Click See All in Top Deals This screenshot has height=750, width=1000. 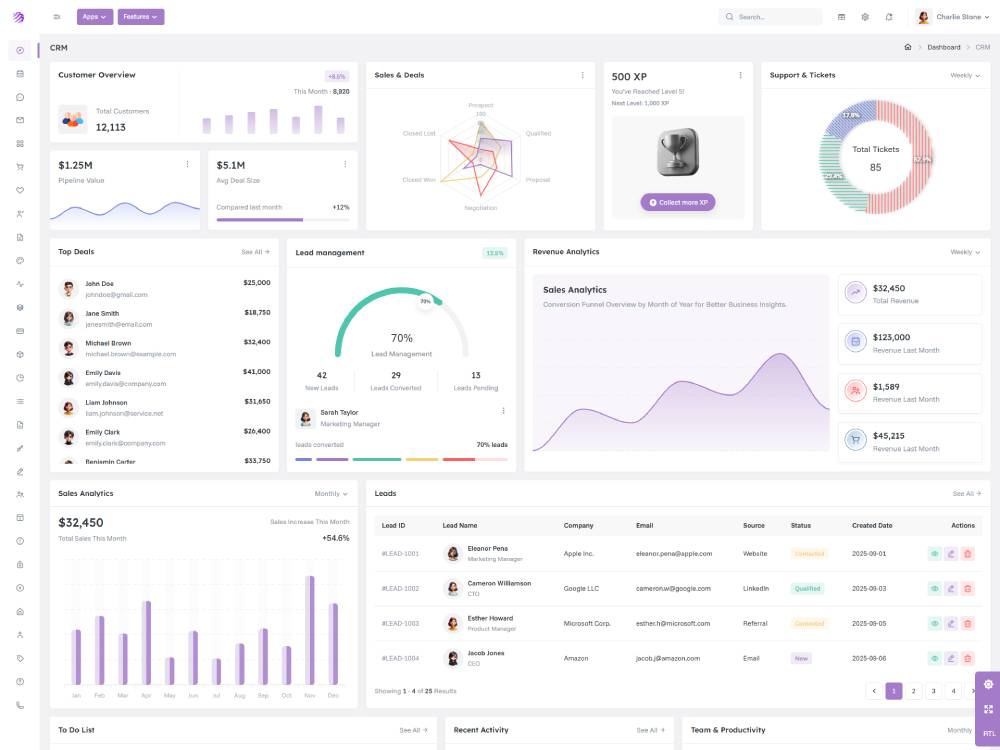tap(255, 252)
